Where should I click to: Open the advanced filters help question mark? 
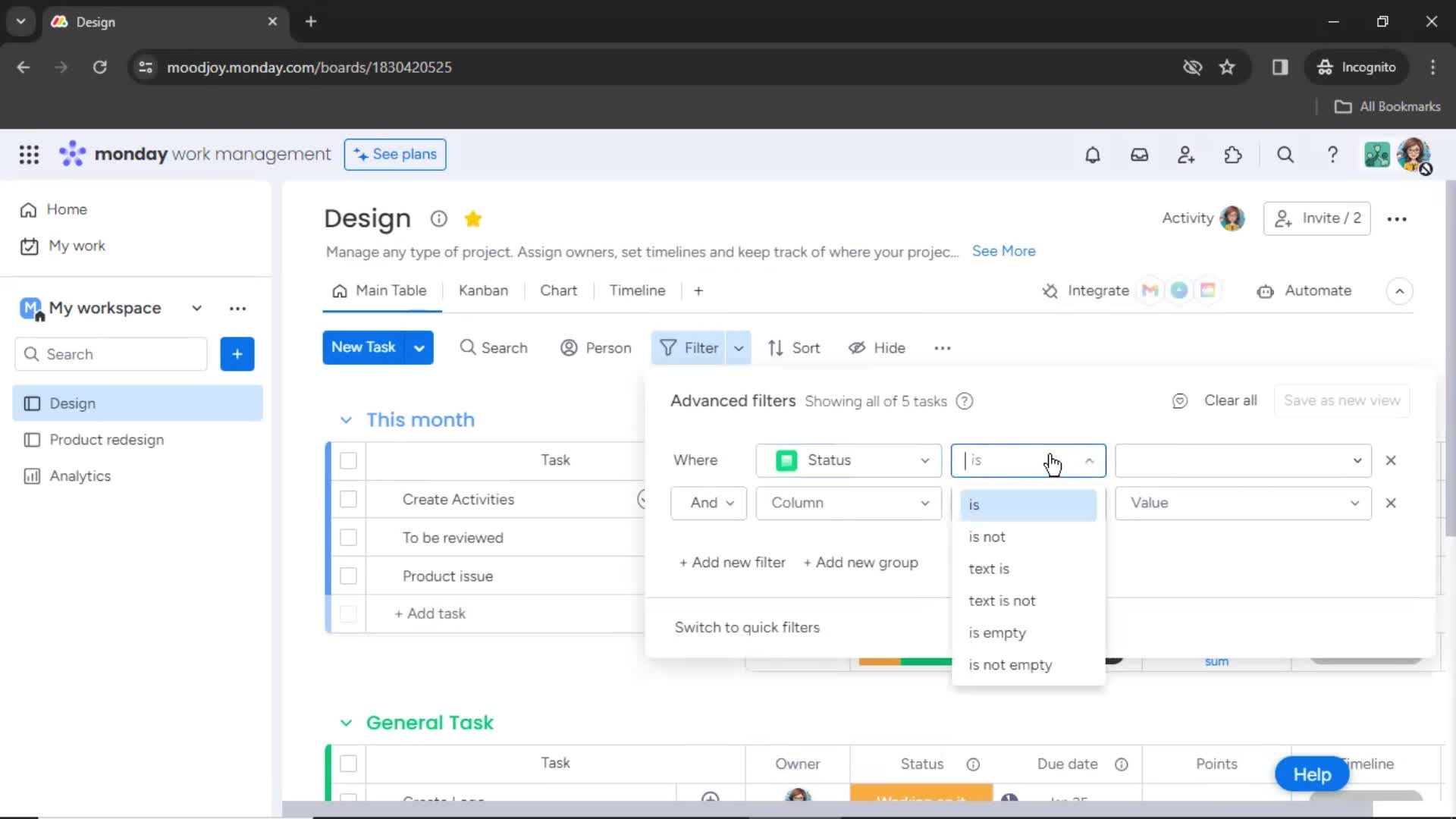965,401
